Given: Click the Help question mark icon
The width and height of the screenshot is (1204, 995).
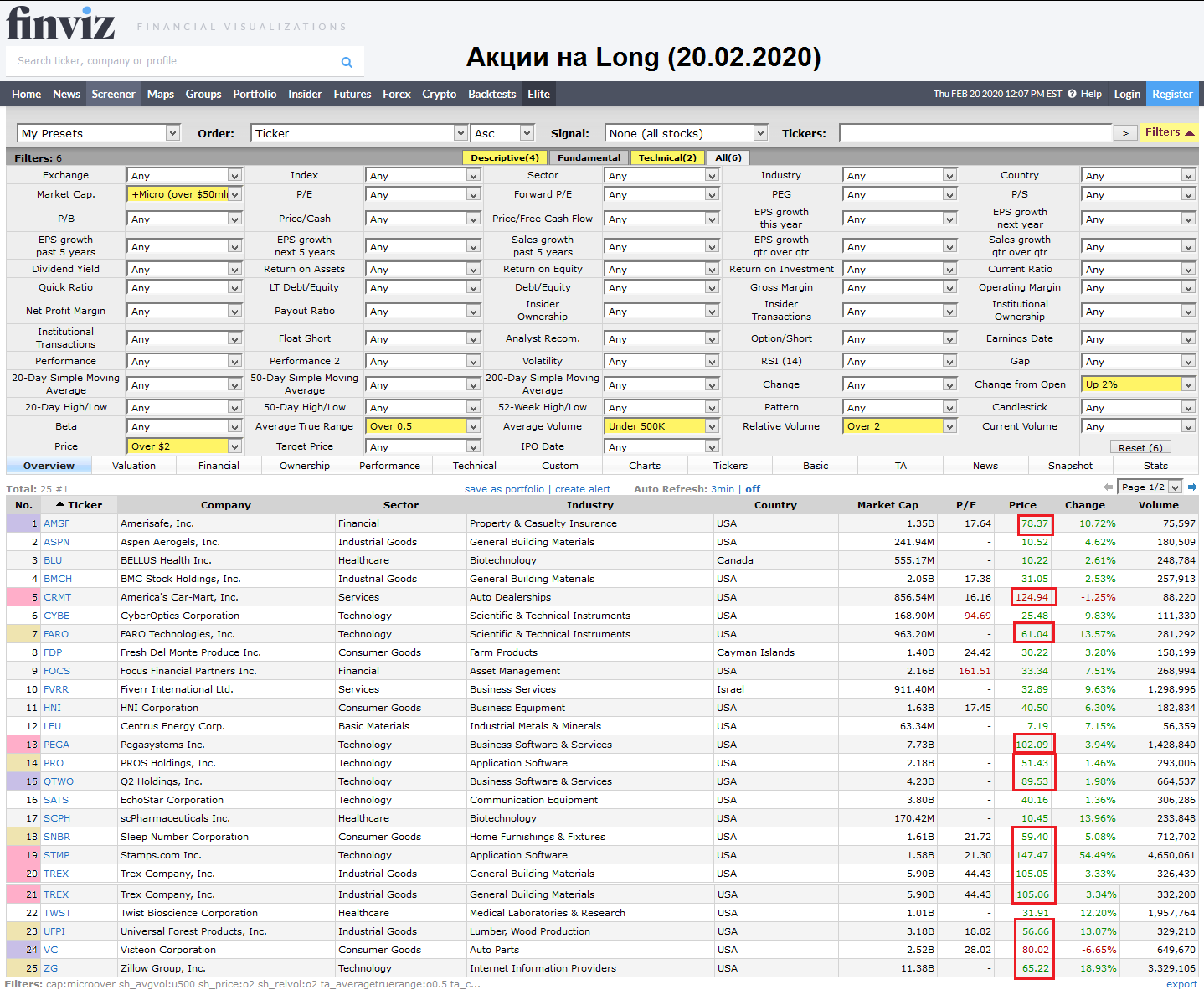Looking at the screenshot, I should pyautogui.click(x=1072, y=94).
